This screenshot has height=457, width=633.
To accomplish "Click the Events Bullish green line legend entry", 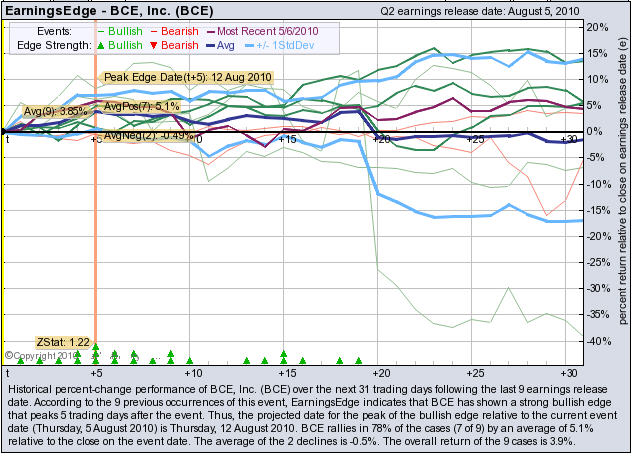I will point(113,31).
